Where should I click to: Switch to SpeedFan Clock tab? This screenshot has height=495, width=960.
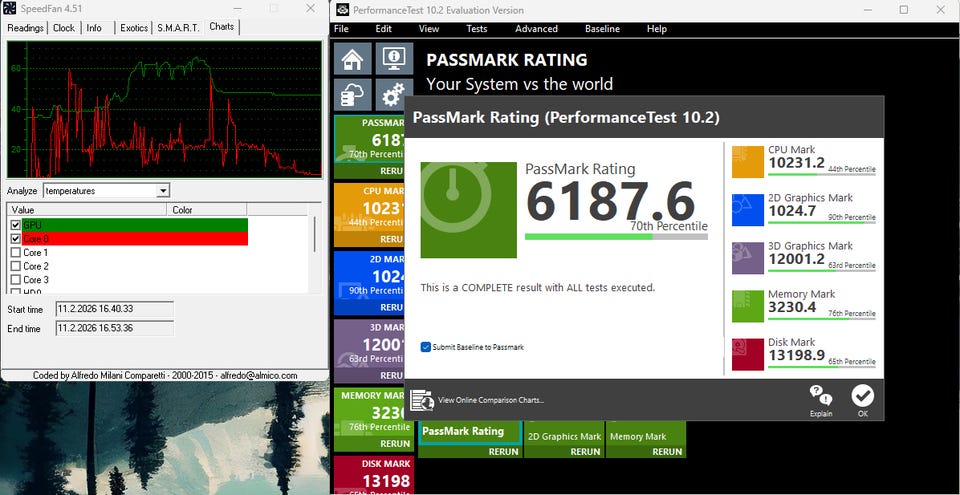64,28
